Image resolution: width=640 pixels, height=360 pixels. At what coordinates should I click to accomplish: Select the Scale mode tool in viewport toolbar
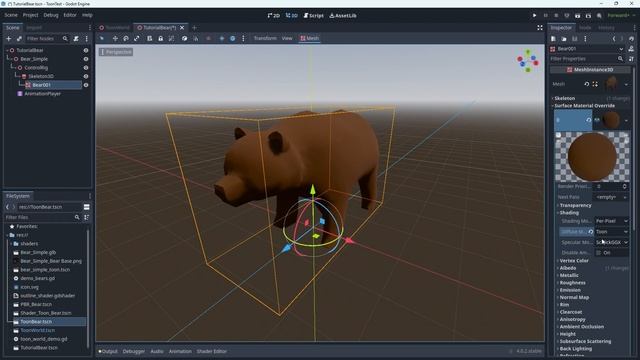pos(136,38)
